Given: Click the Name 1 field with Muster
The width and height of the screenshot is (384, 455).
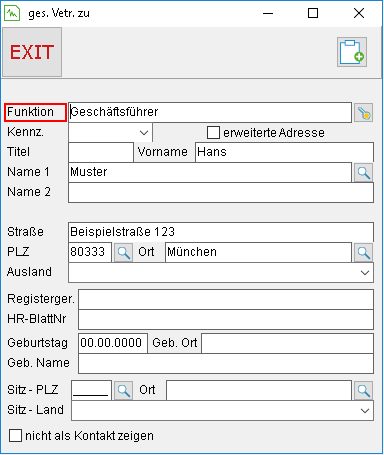Looking at the screenshot, I should [x=210, y=172].
